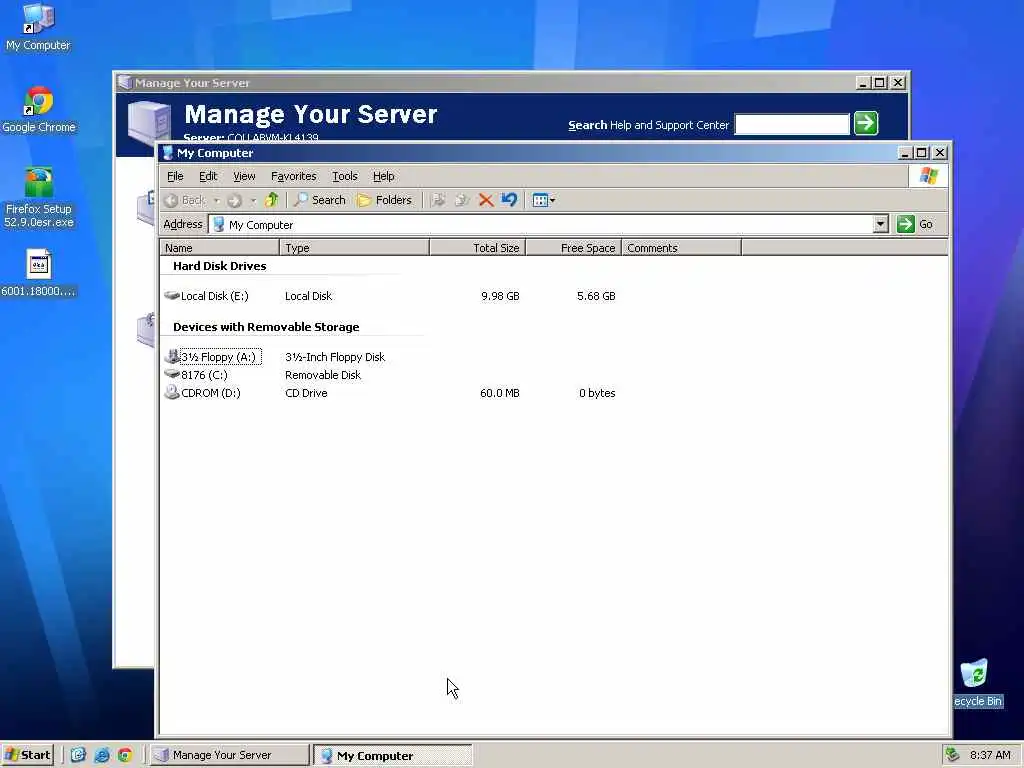This screenshot has height=768, width=1024.
Task: Open the Forward history dropdown arrow
Action: [253, 200]
